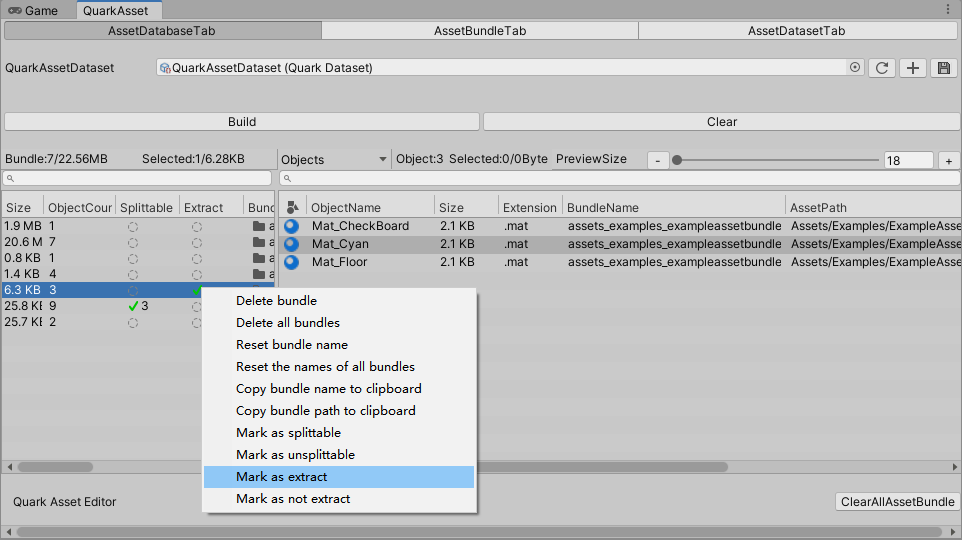Switch to the AssetDatasetTab
Image resolution: width=962 pixels, height=540 pixels.
click(x=796, y=31)
